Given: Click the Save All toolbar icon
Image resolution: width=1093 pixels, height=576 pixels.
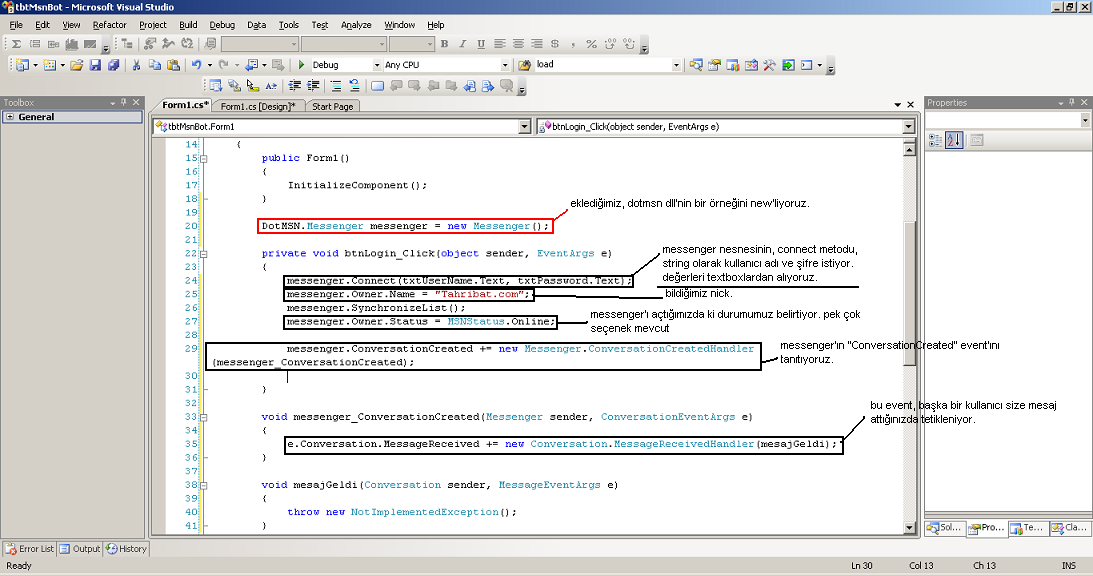Looking at the screenshot, I should 113,65.
